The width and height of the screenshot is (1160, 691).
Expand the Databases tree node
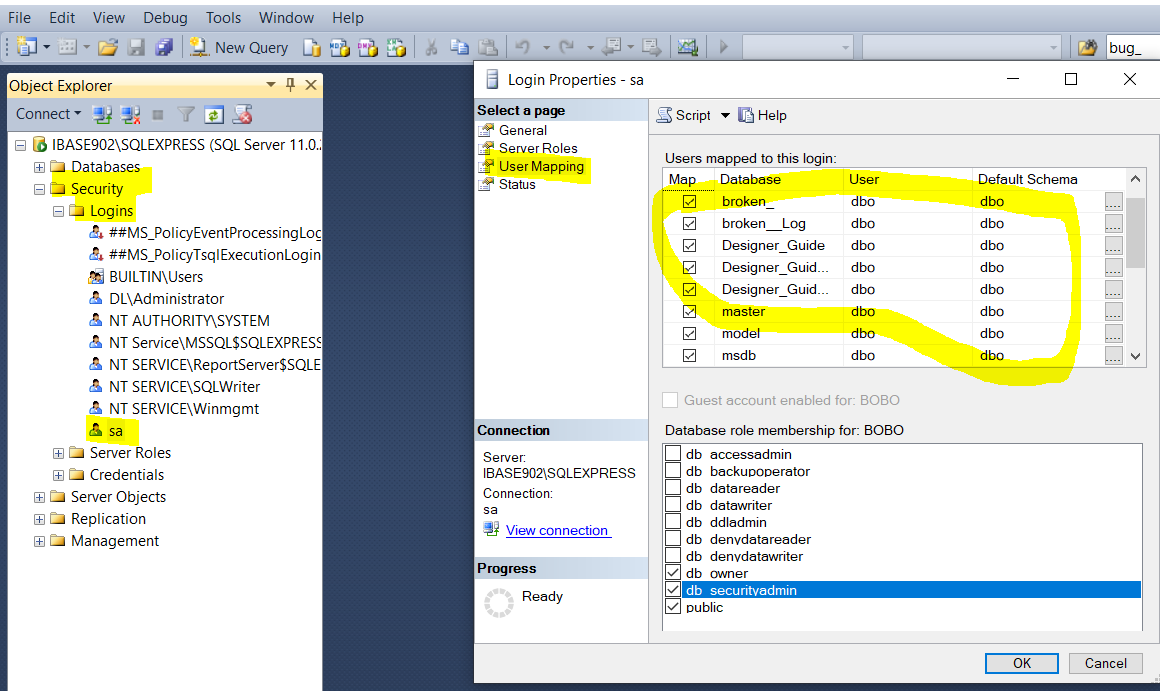tap(40, 167)
